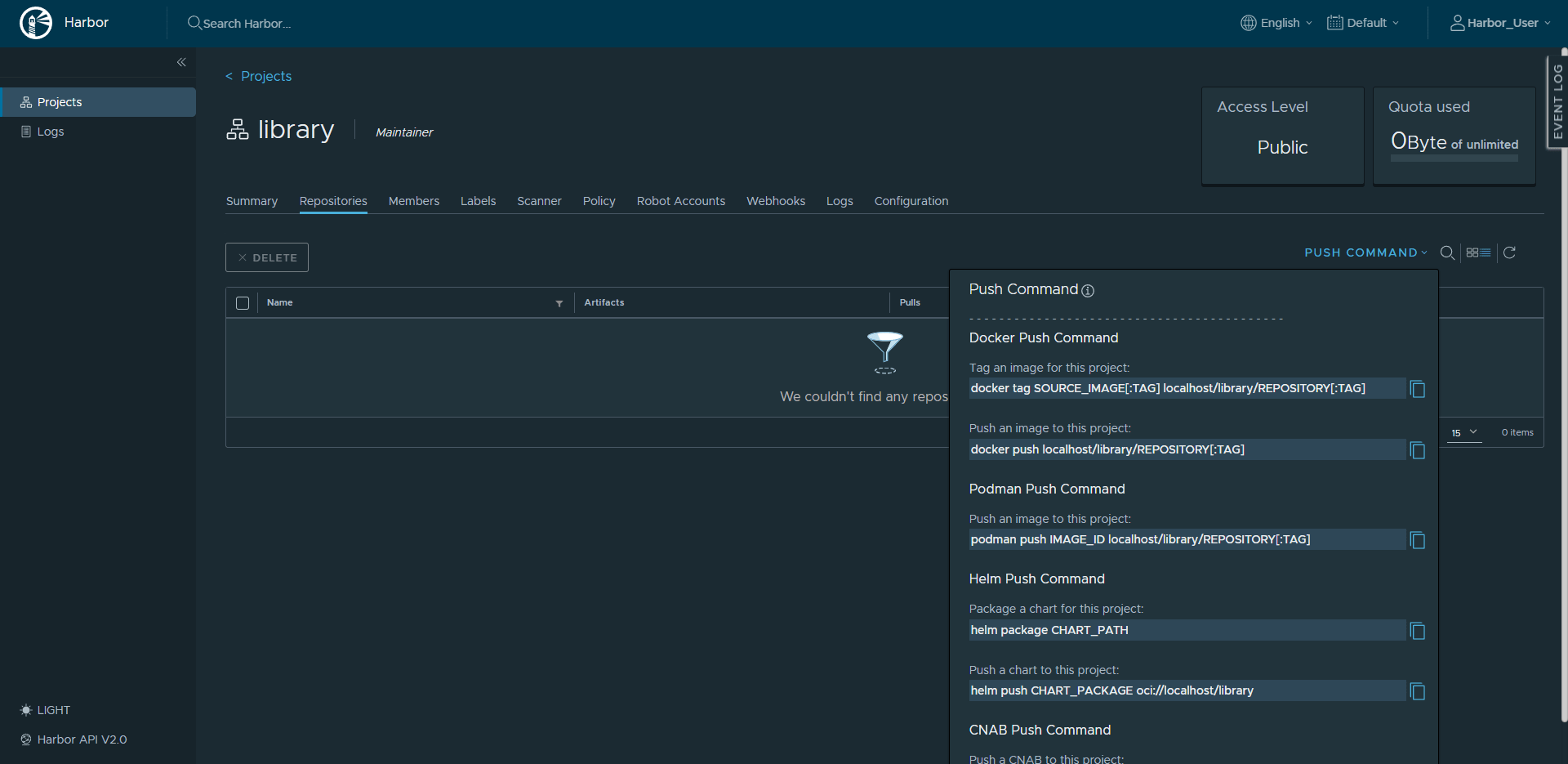Copy the docker tag command
This screenshot has height=764, width=1568.
1418,389
